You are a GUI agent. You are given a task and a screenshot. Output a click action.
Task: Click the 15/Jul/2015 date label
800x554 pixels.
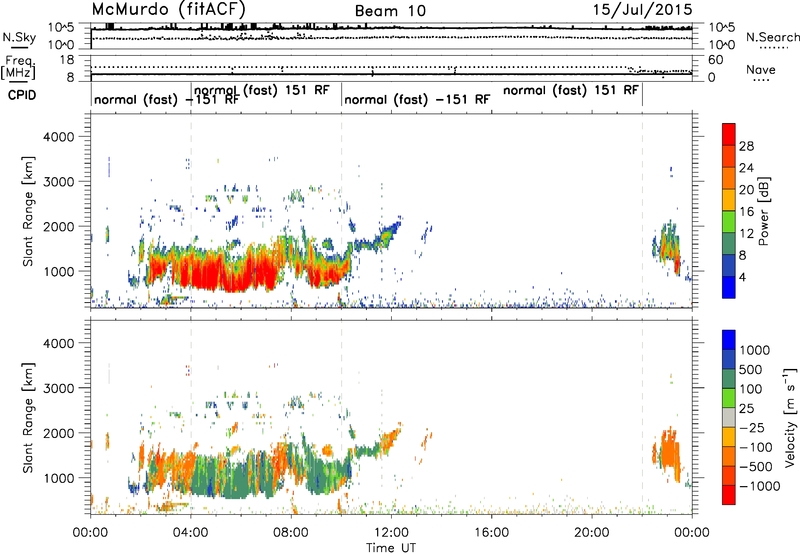[642, 10]
